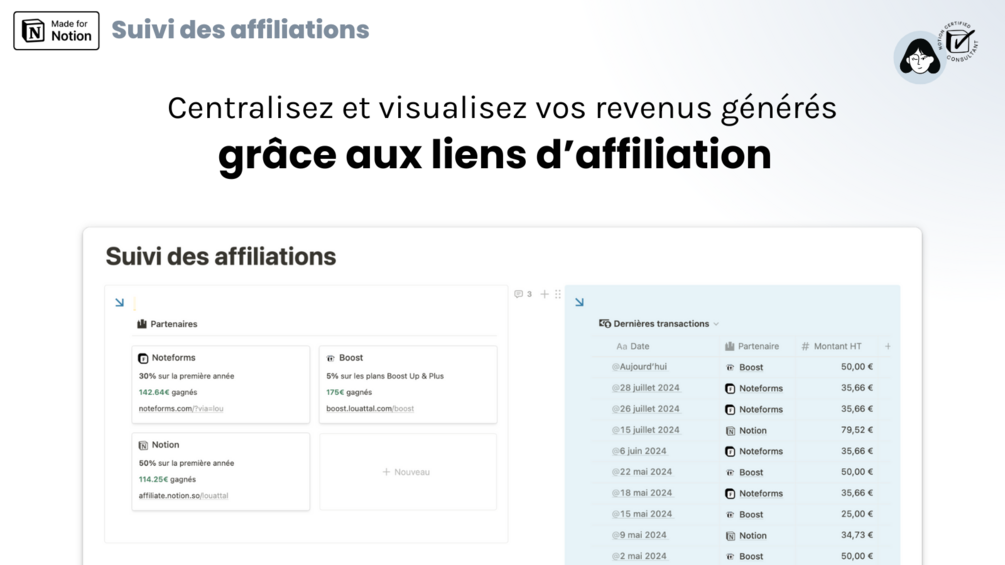Image resolution: width=1005 pixels, height=565 pixels.
Task: Click the Notion certified consultant avatar
Action: click(x=920, y=58)
